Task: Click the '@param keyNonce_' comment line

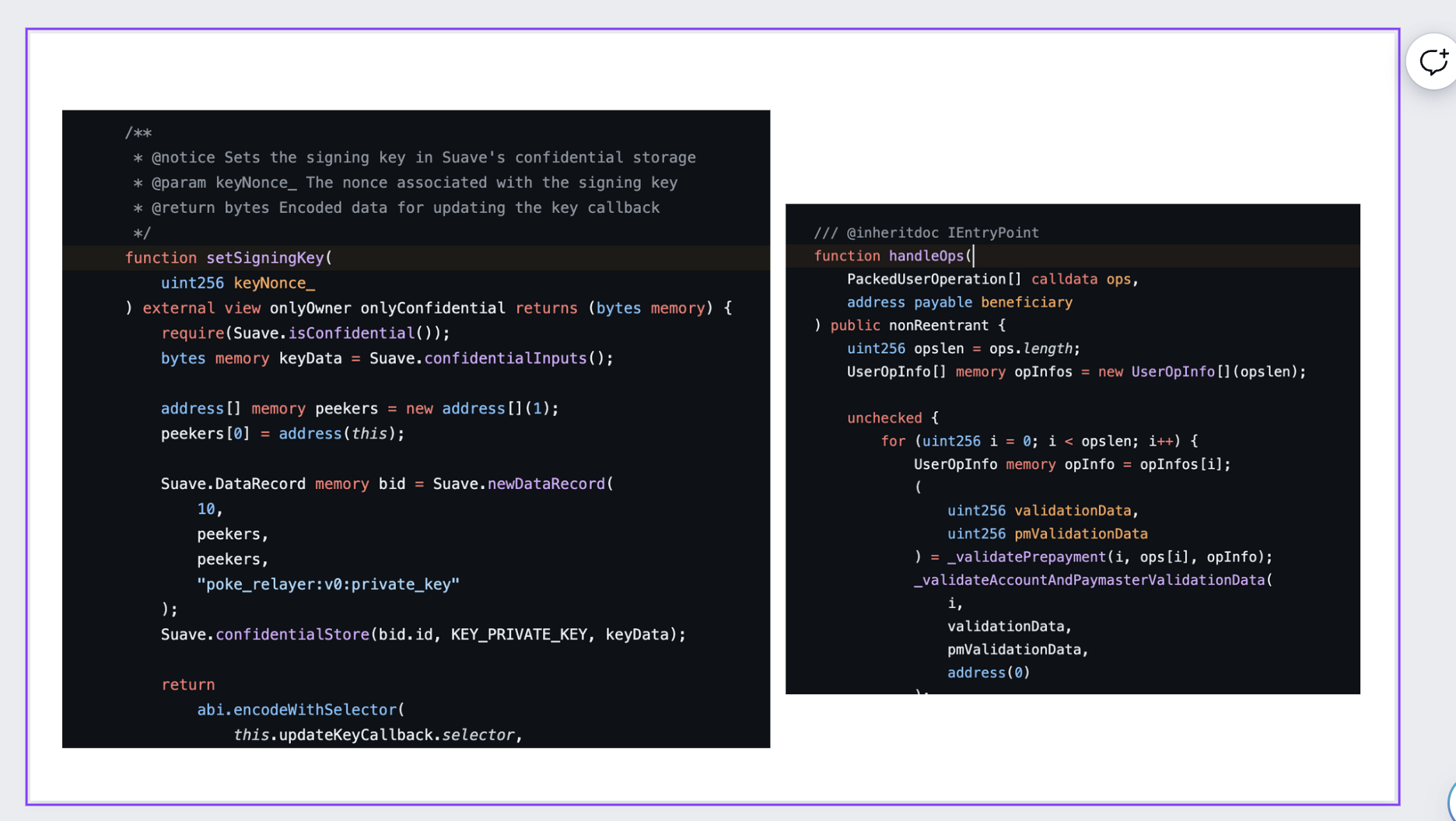Action: point(406,183)
